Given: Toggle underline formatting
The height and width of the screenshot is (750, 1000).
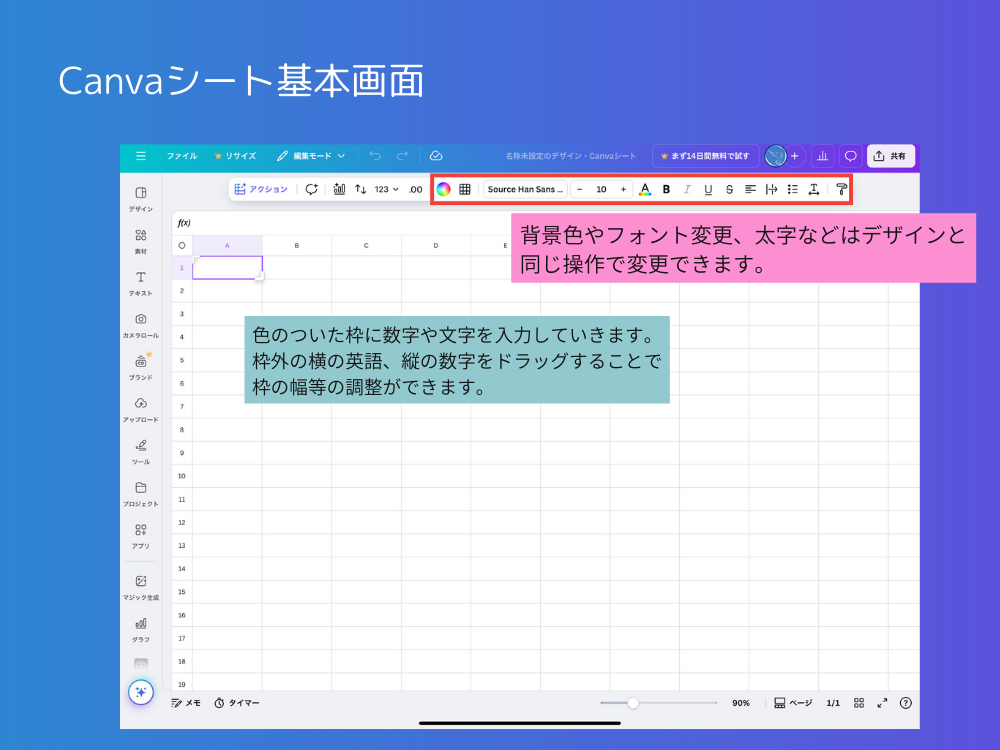Looking at the screenshot, I should pos(708,189).
